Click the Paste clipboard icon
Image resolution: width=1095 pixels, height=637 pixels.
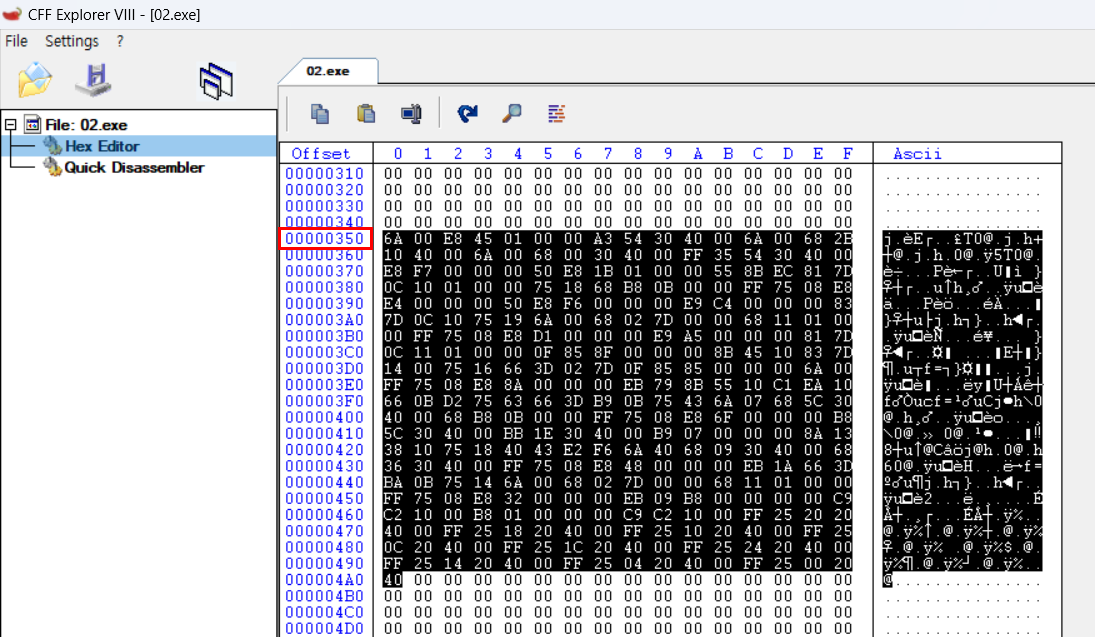(x=365, y=113)
